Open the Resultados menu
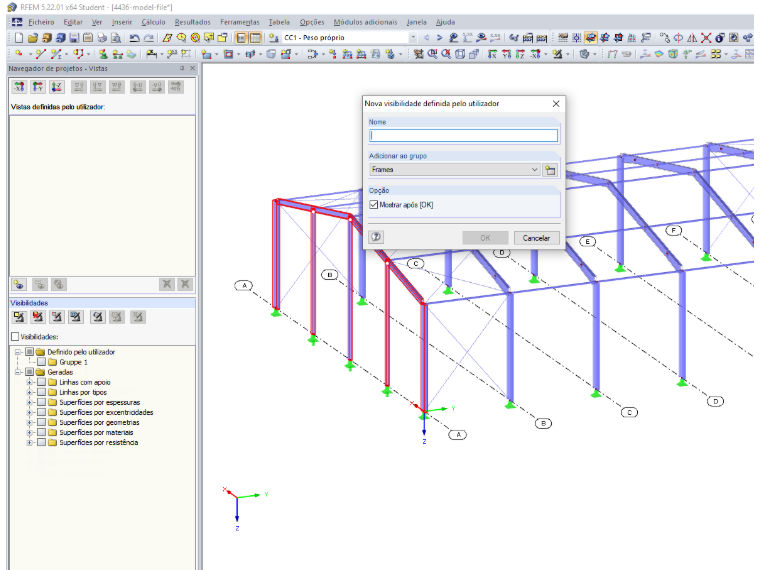This screenshot has width=760, height=570. click(192, 22)
